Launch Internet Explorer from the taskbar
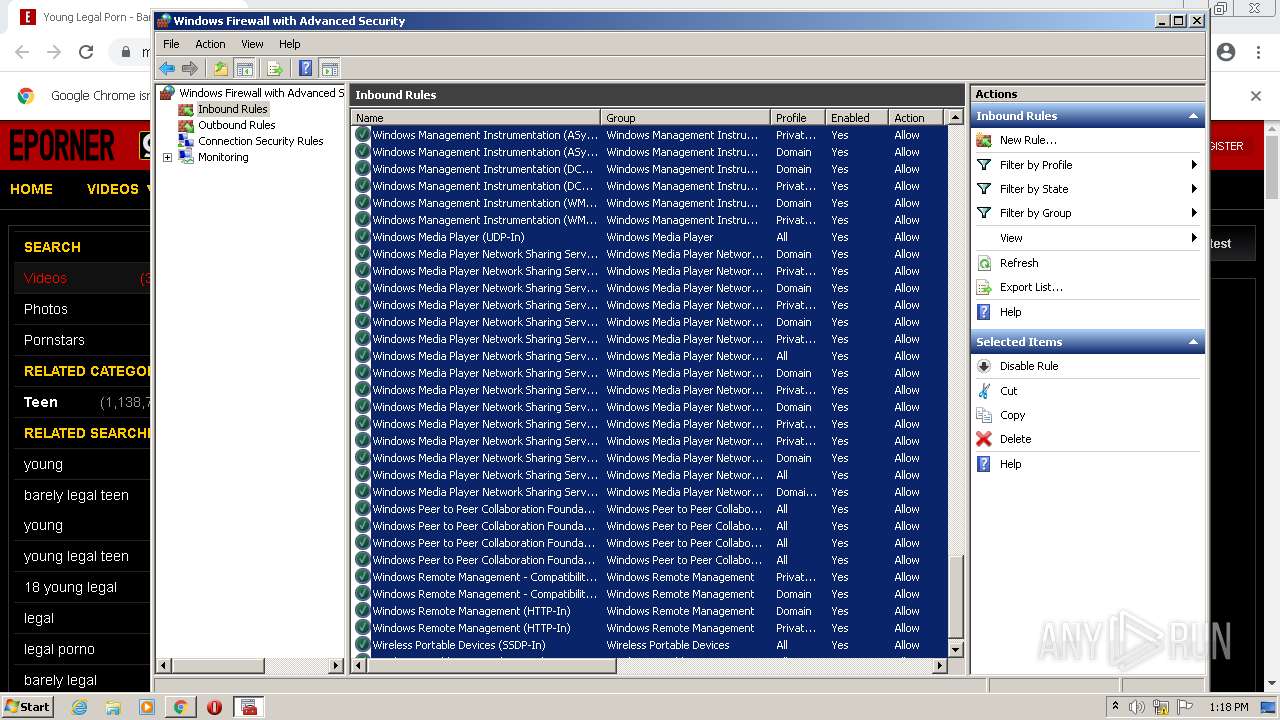 pos(79,707)
